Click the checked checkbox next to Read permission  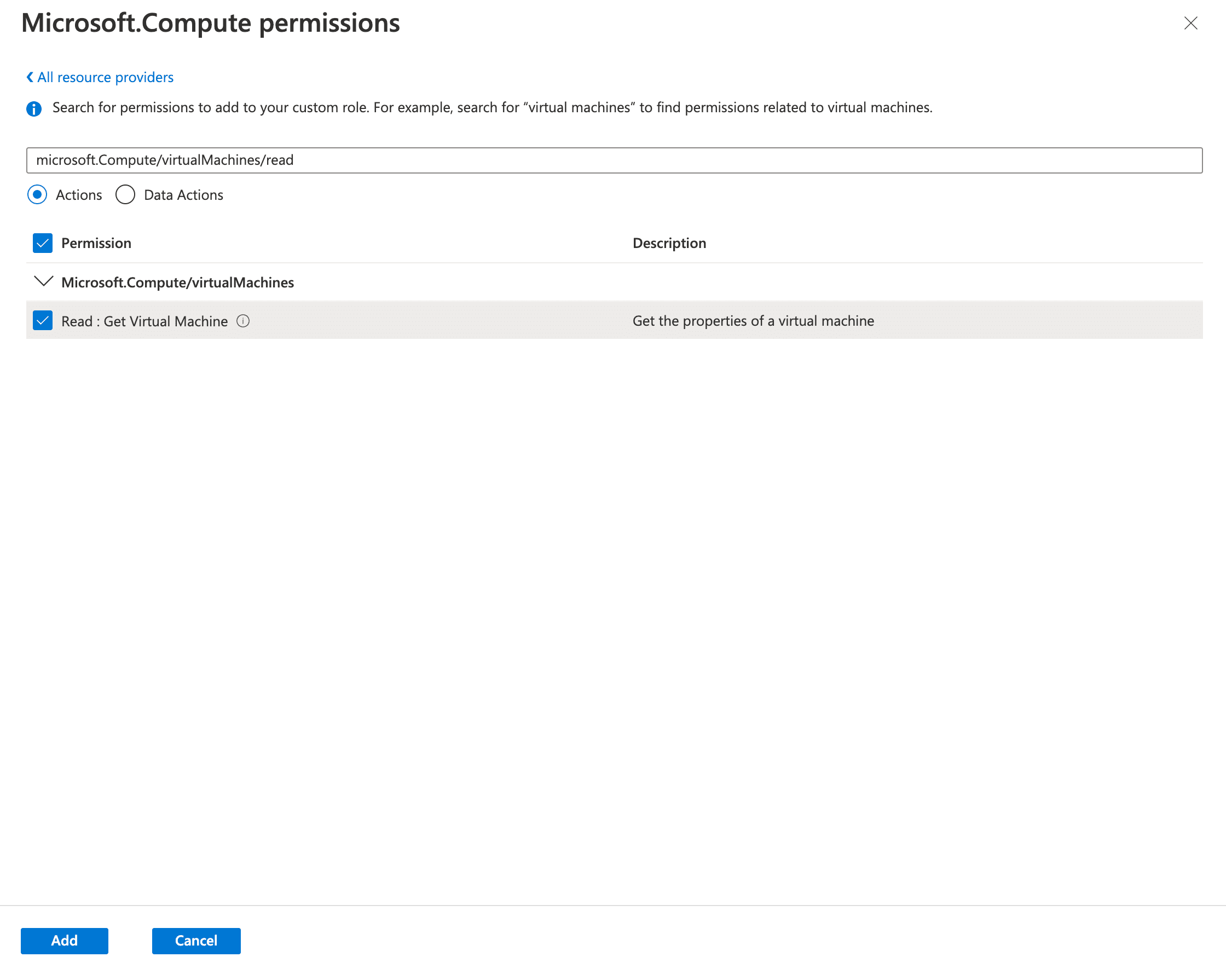[x=43, y=320]
